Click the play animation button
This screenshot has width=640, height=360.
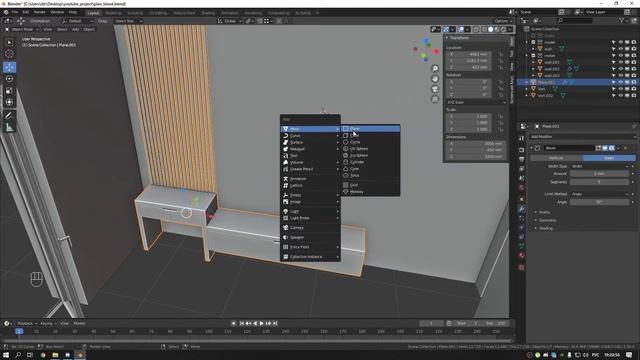pyautogui.click(x=261, y=323)
